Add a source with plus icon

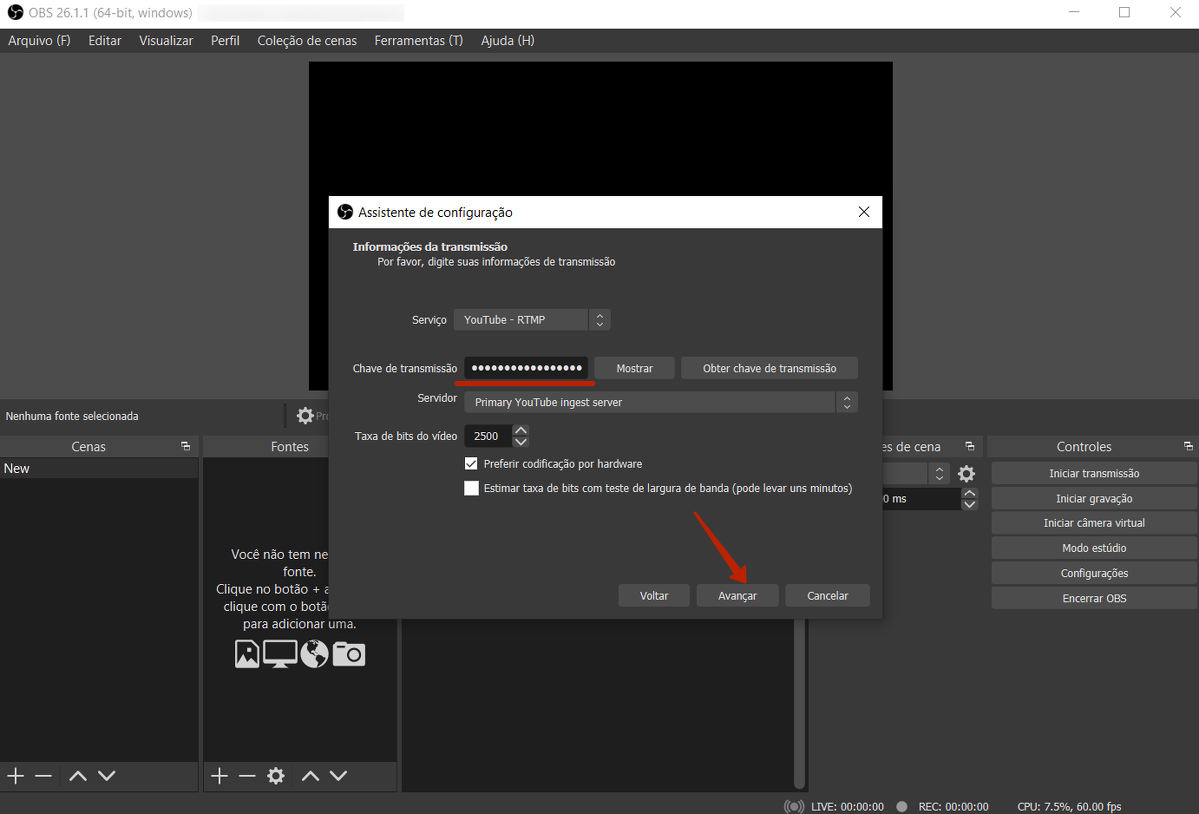(219, 776)
